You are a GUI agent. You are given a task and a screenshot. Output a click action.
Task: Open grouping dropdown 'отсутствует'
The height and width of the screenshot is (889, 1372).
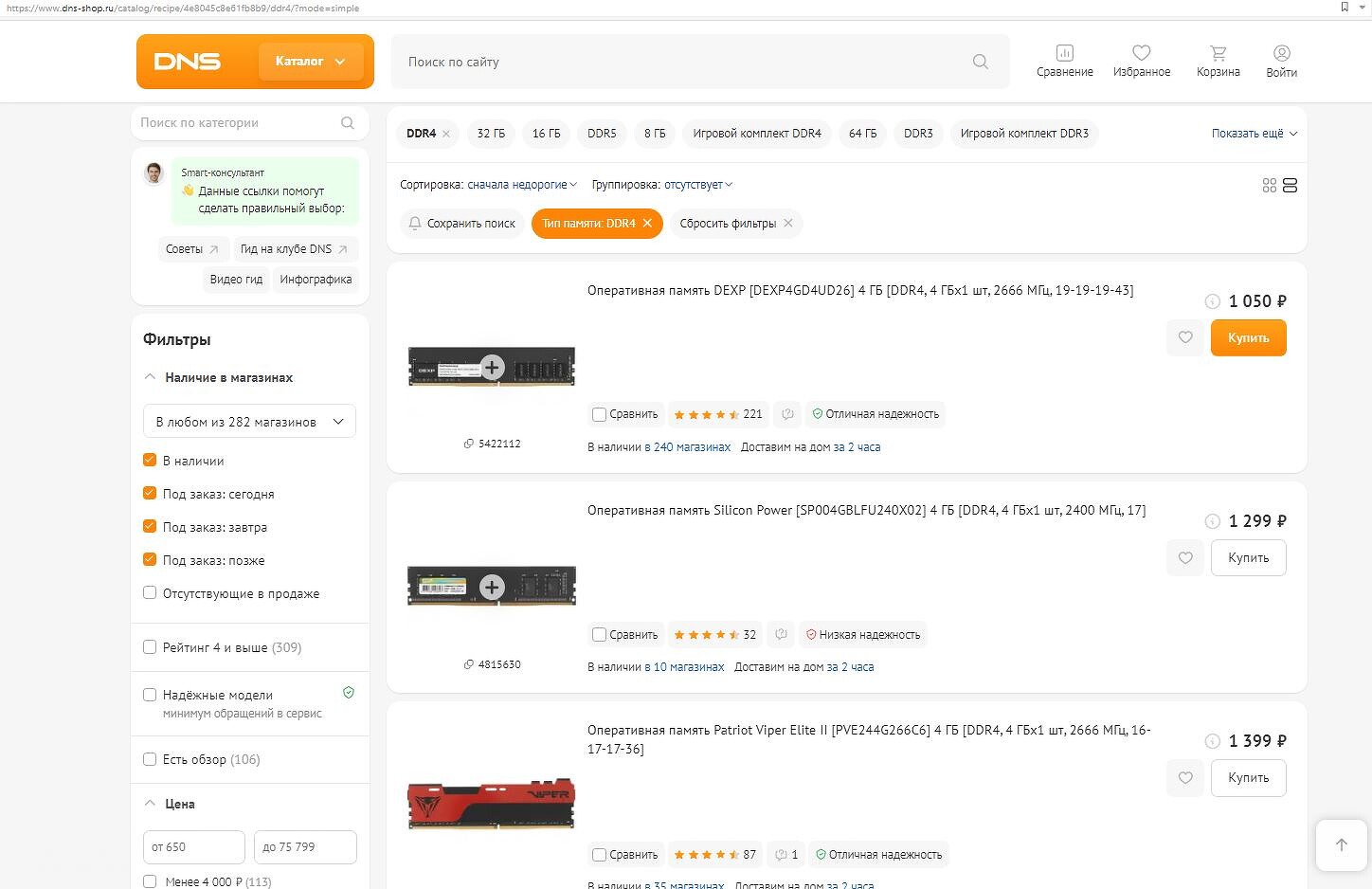698,185
